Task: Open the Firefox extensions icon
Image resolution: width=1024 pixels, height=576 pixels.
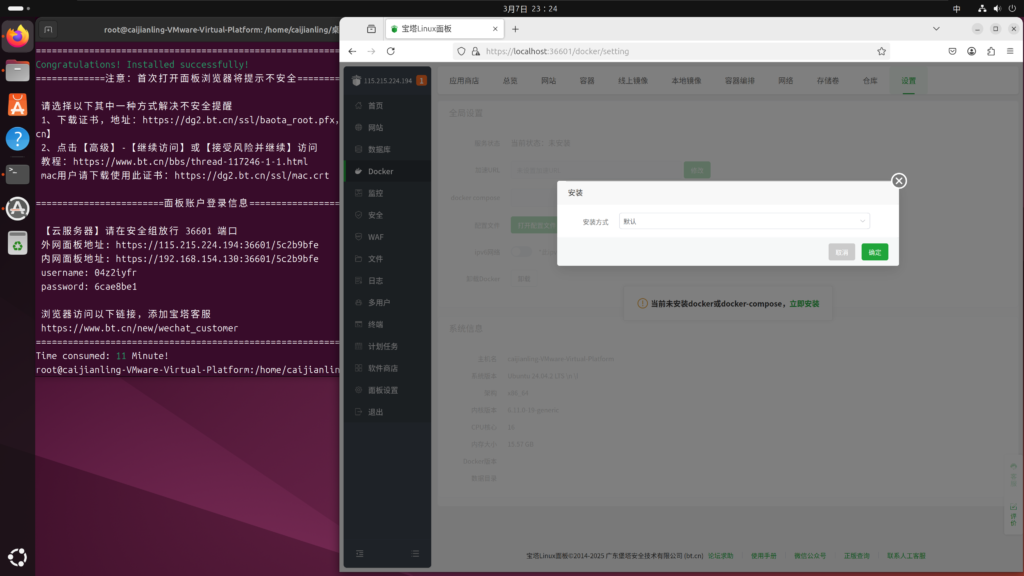Action: [x=991, y=51]
